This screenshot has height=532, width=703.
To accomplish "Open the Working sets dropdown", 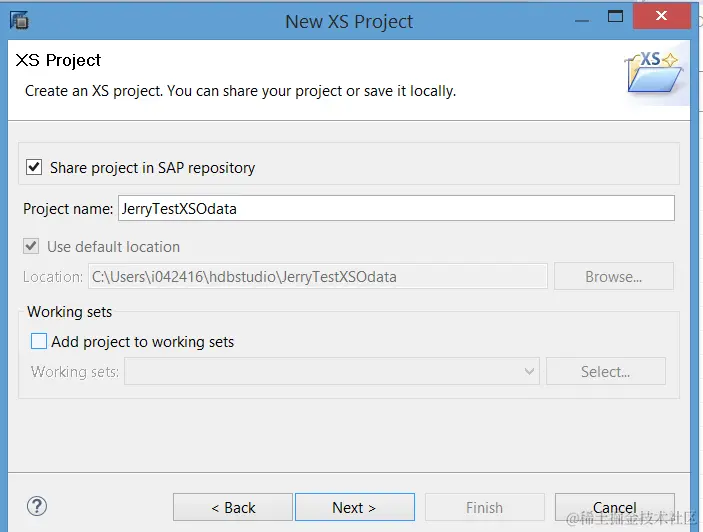I will click(x=332, y=371).
